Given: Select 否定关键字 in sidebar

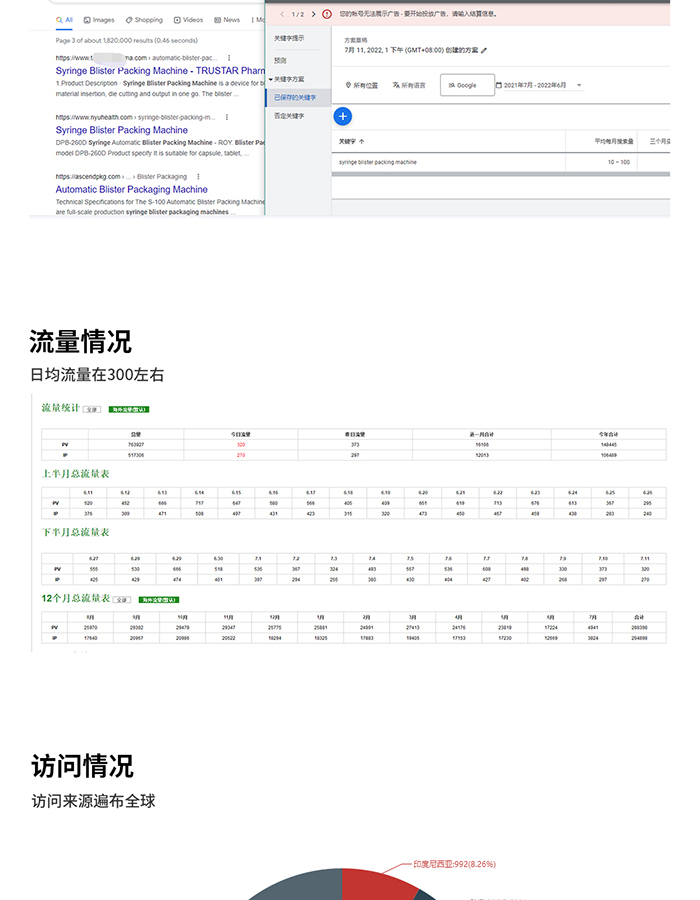Looking at the screenshot, I should tap(289, 116).
